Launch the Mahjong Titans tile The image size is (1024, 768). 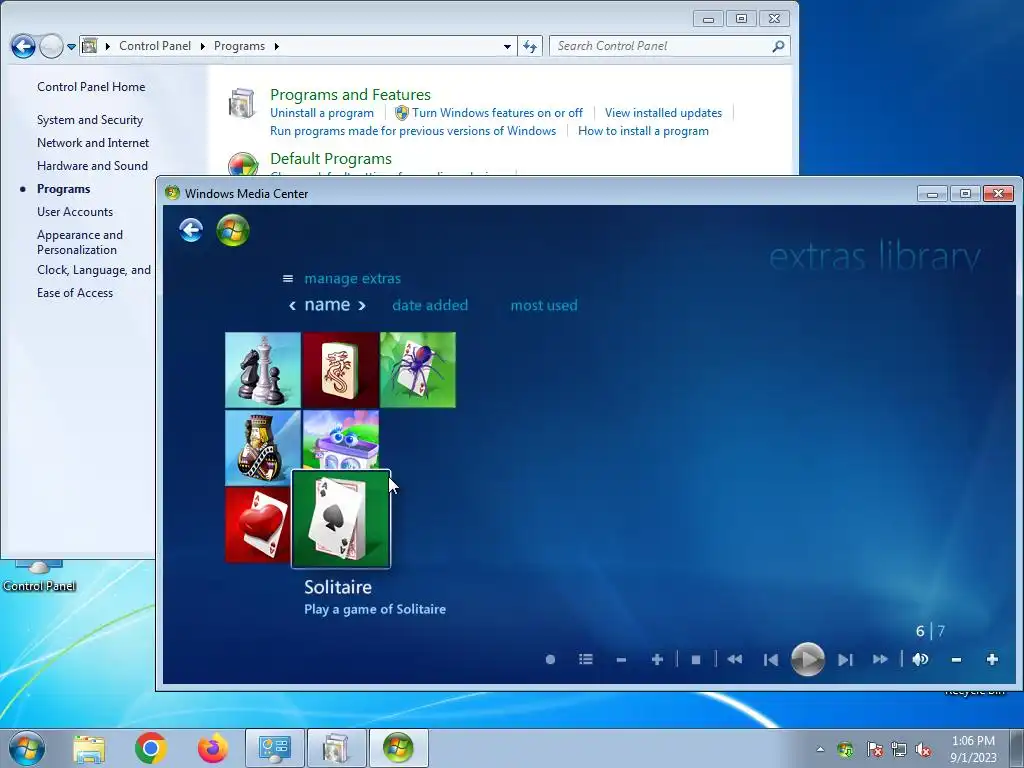340,370
